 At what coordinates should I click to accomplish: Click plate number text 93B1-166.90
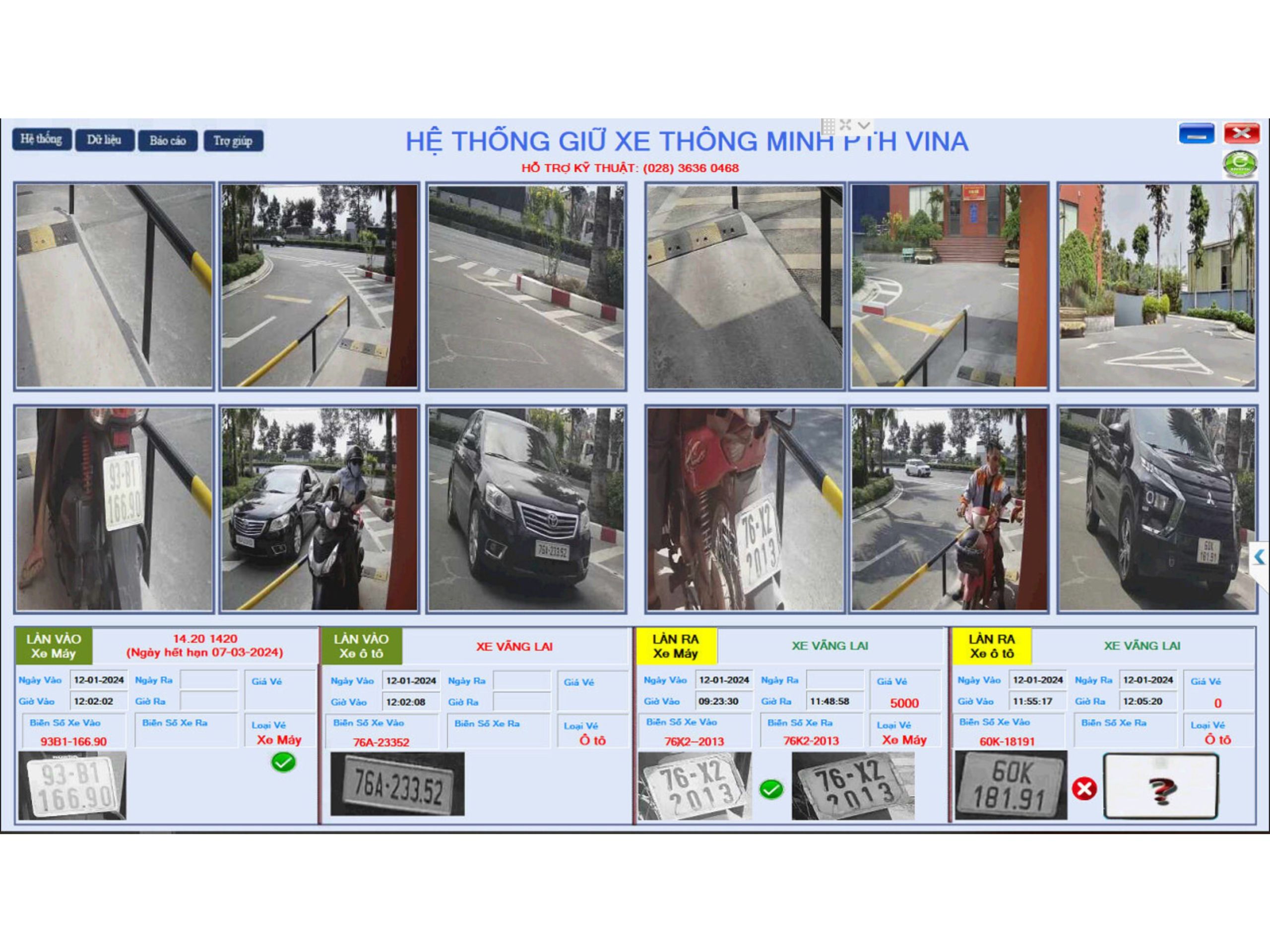click(x=73, y=741)
